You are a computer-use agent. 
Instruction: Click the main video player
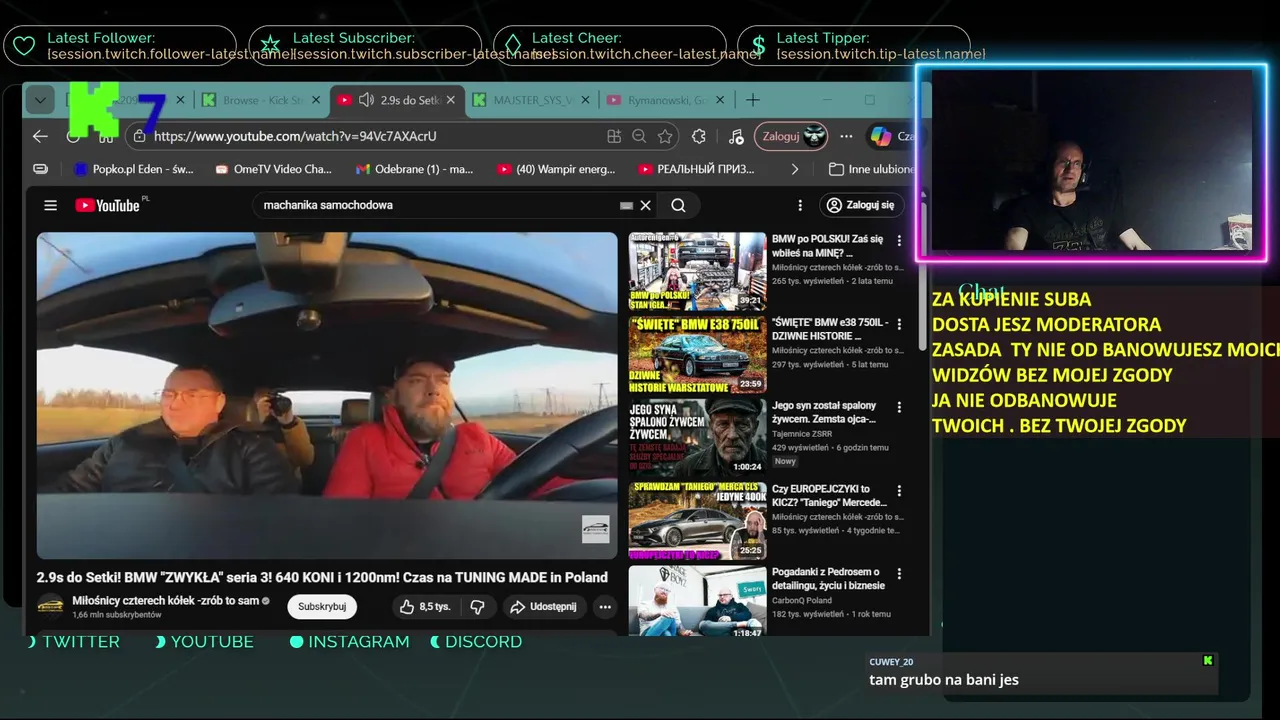(327, 395)
